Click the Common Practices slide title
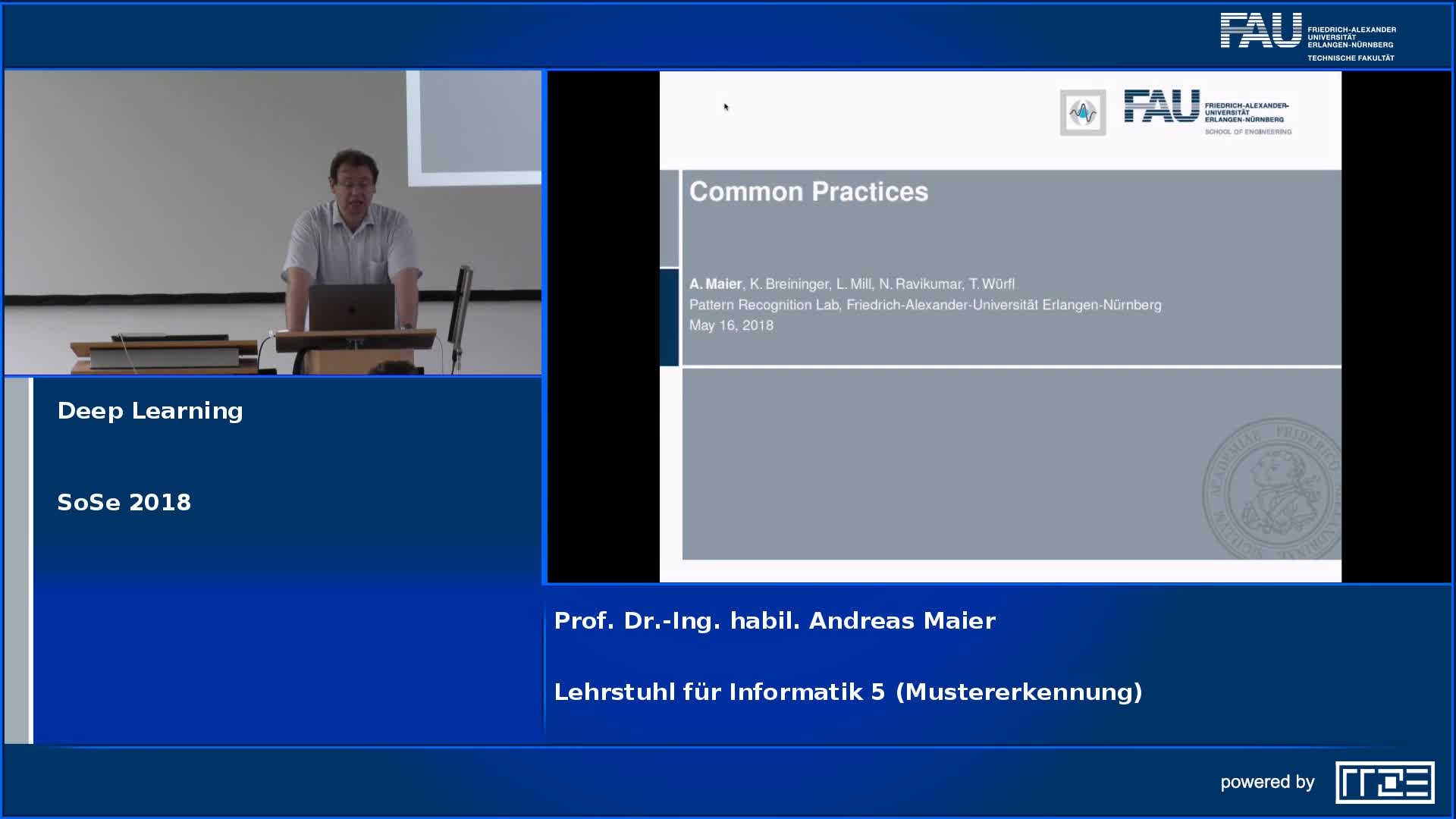 [808, 192]
